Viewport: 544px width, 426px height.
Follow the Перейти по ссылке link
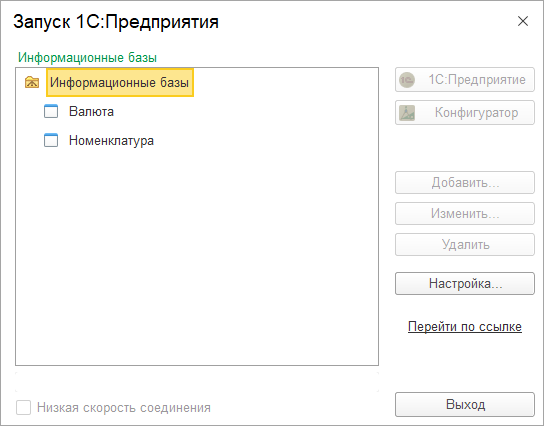point(465,327)
